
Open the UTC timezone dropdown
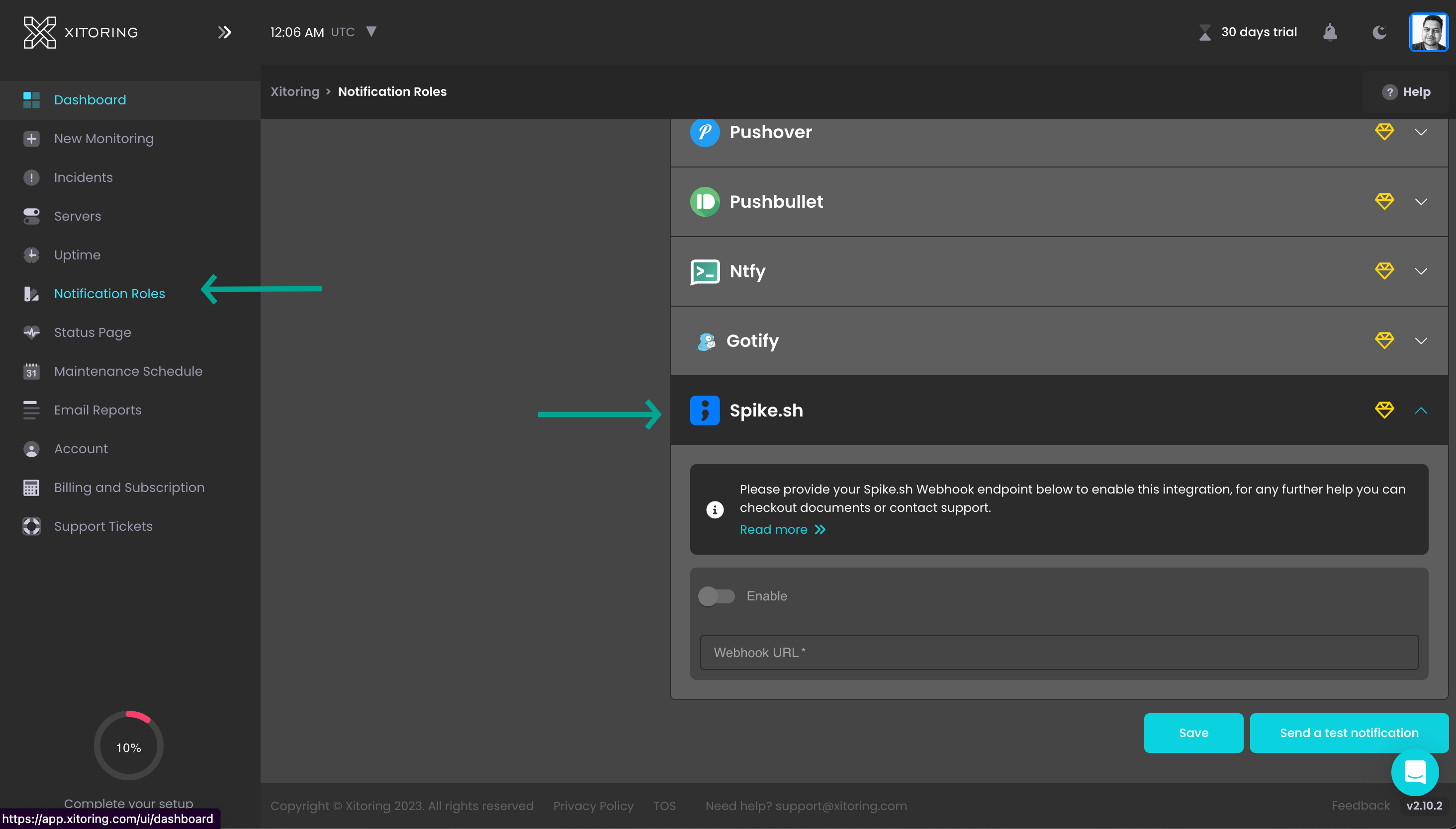tap(371, 32)
